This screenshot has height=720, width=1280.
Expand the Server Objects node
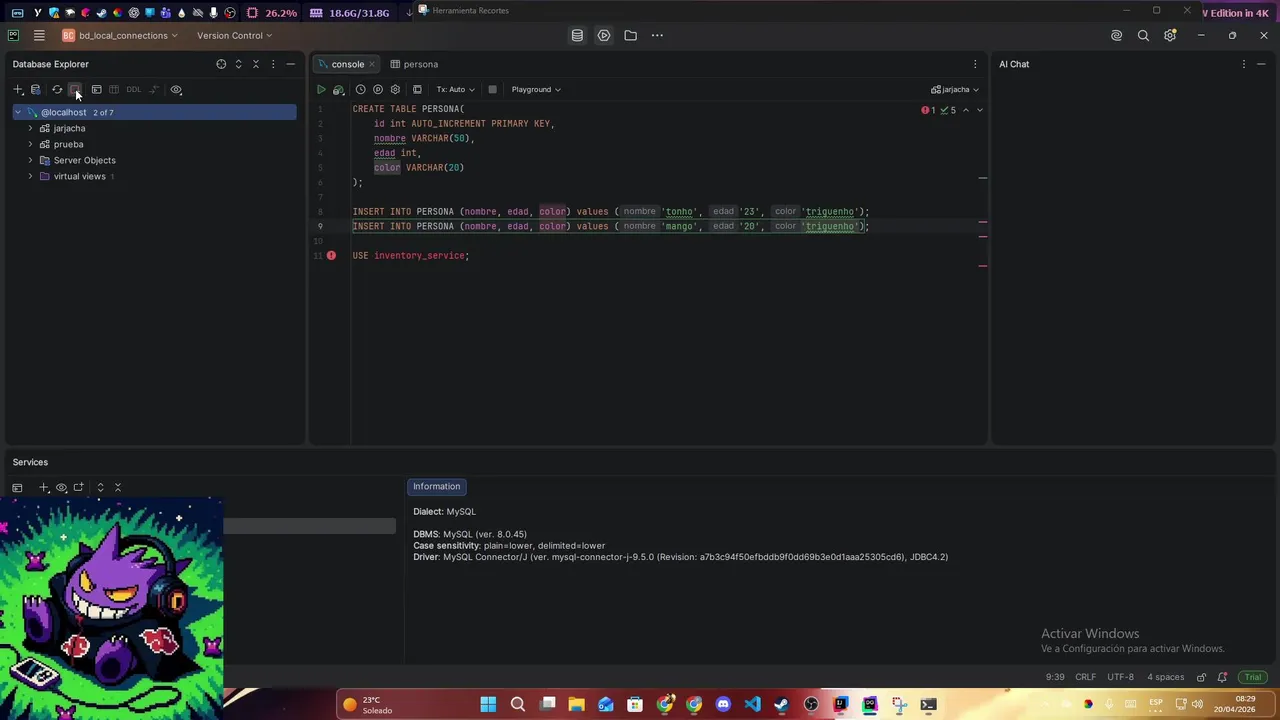pyautogui.click(x=30, y=160)
